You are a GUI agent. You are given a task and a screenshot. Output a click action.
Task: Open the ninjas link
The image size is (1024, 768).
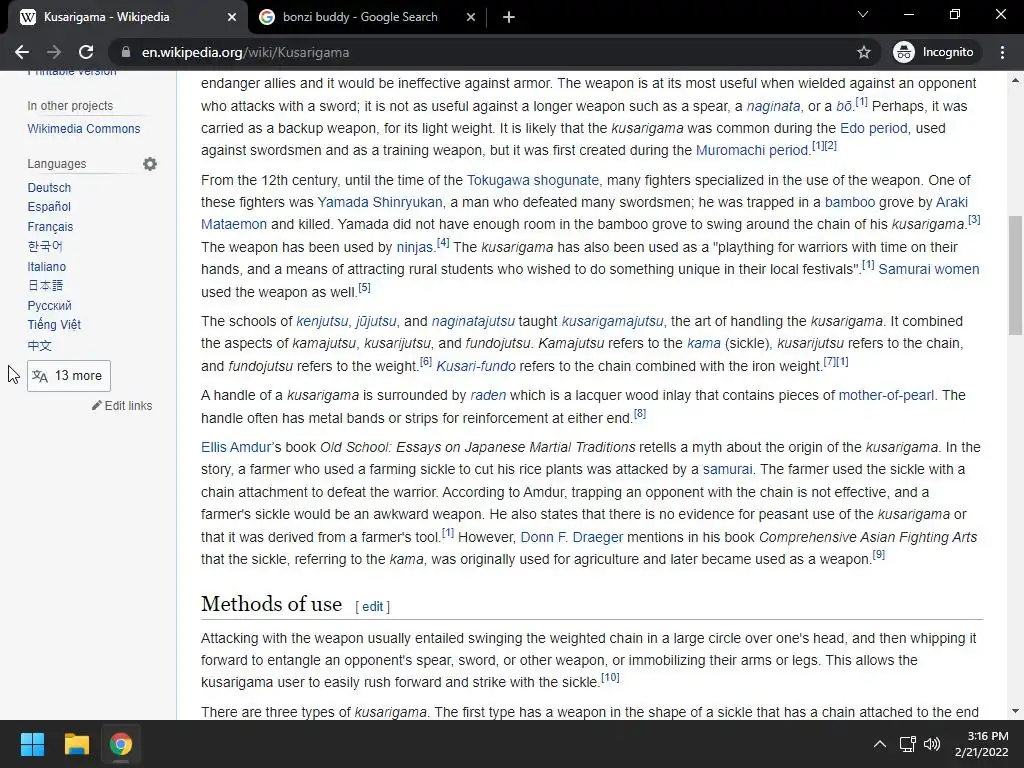(415, 248)
